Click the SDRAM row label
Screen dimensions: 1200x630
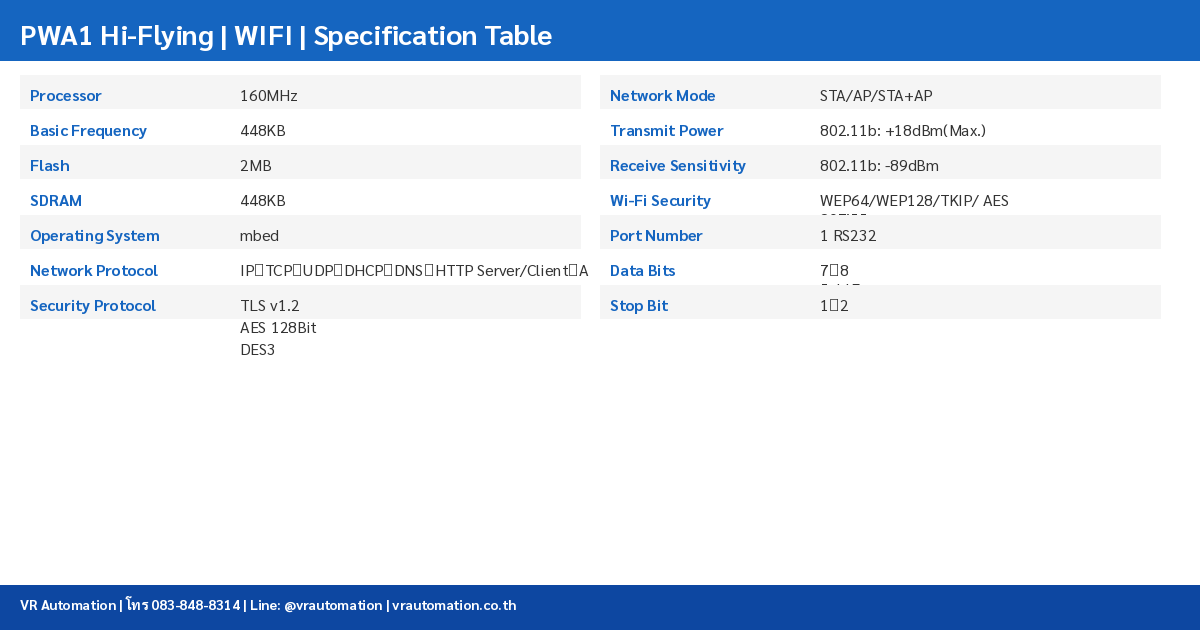point(56,201)
